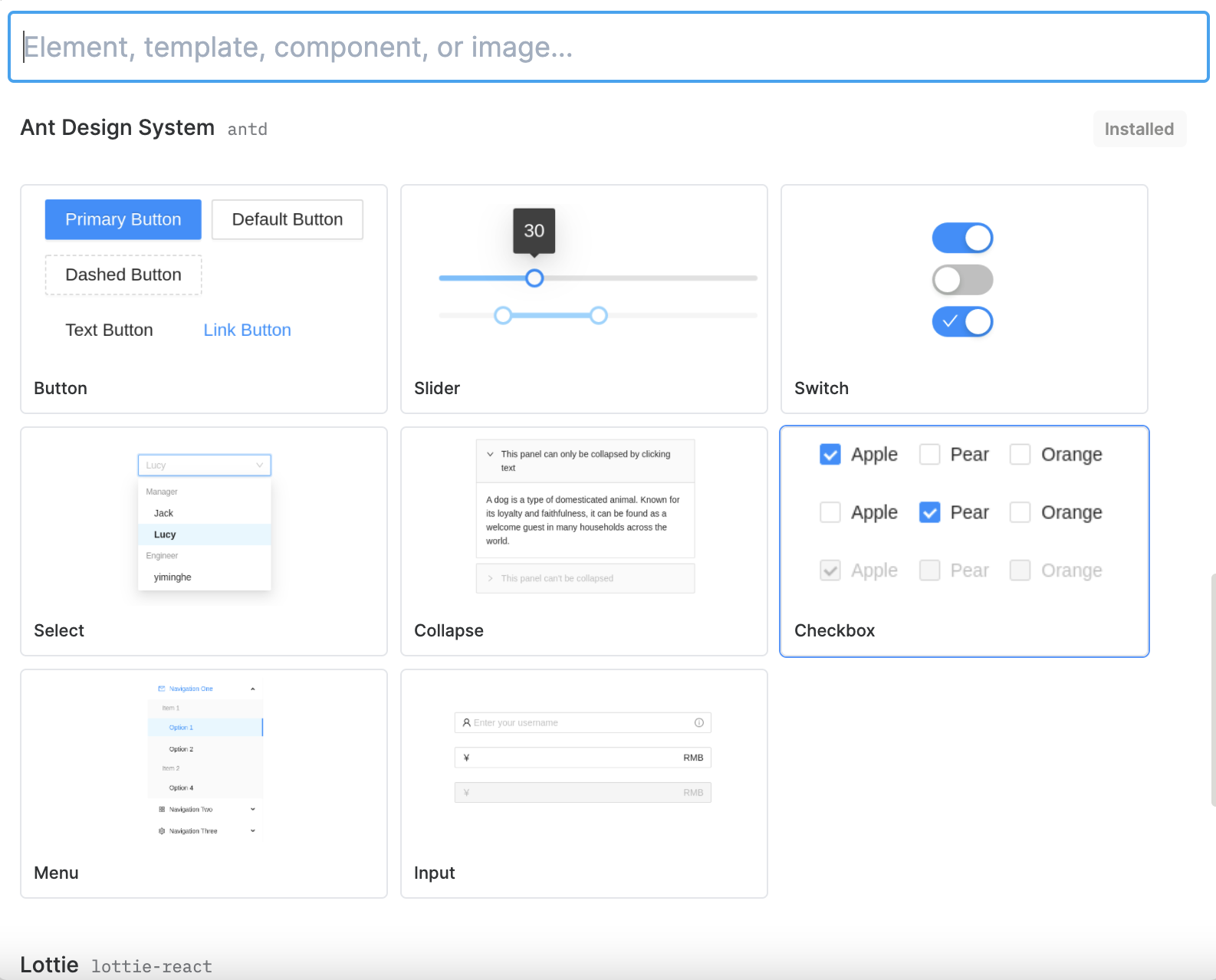
Task: Turn on the gray switch in the Switch card
Action: pos(962,280)
